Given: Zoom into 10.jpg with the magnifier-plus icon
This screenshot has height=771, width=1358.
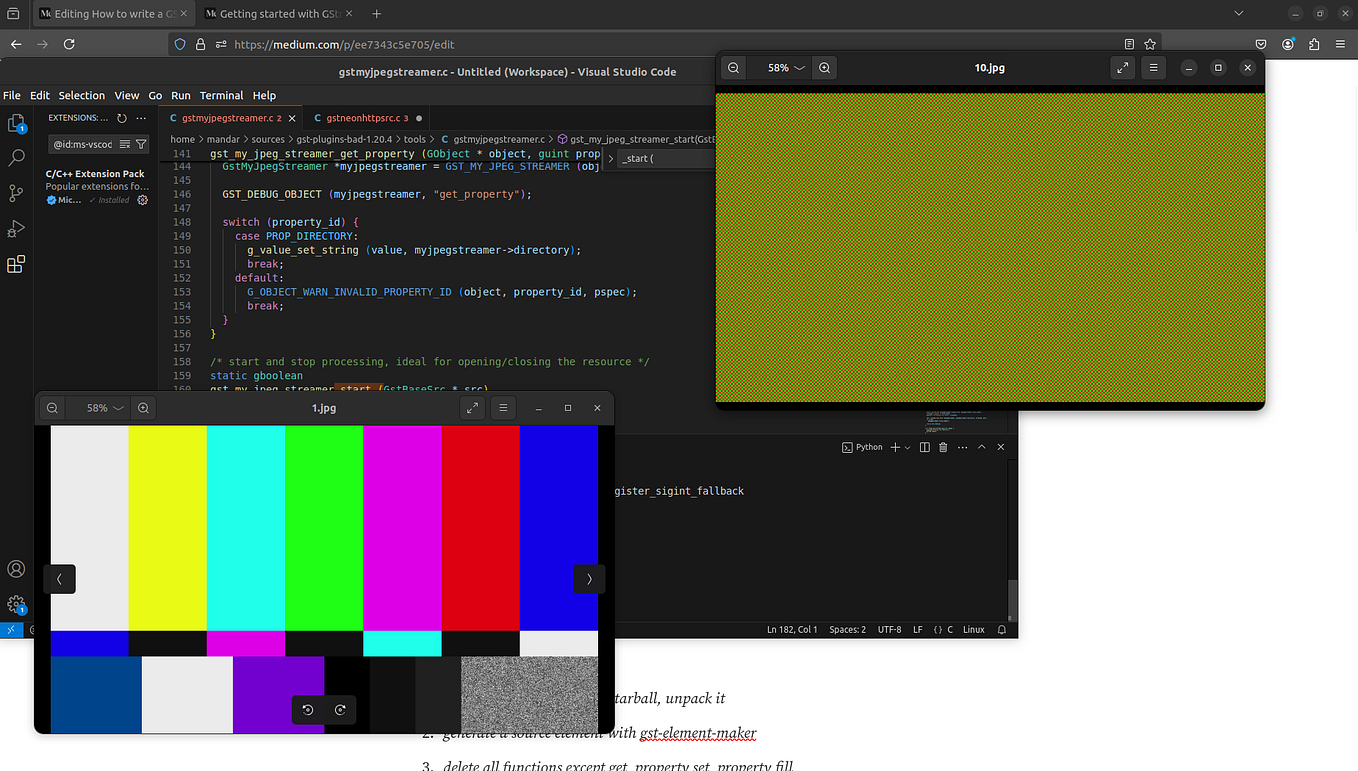Looking at the screenshot, I should (824, 67).
